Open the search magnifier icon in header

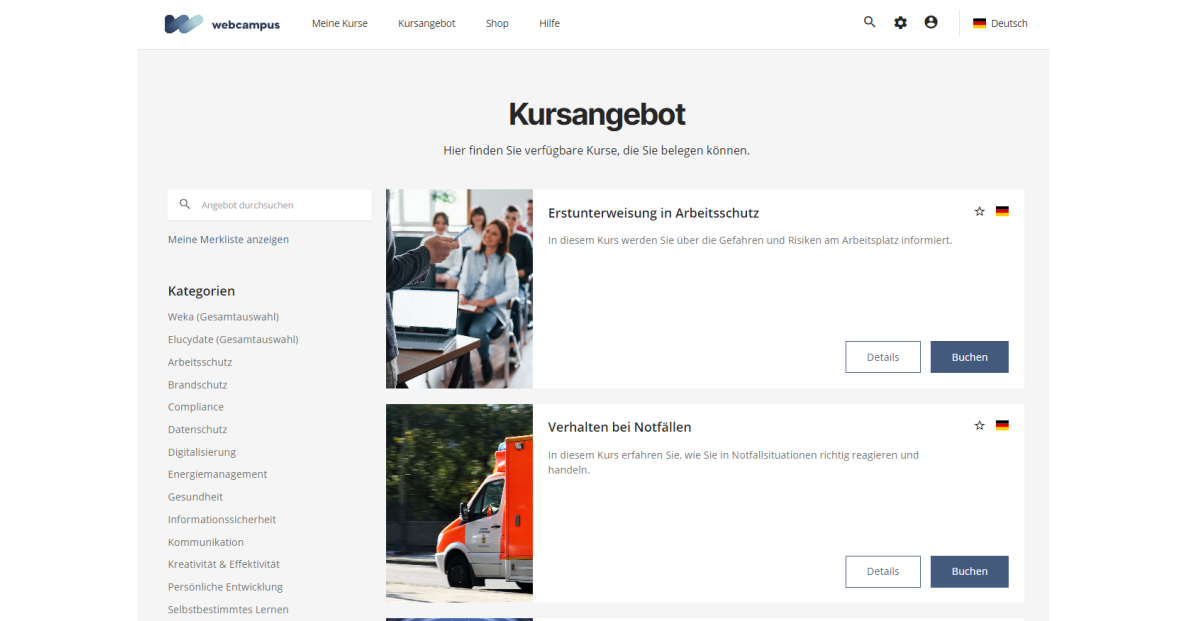coord(869,23)
